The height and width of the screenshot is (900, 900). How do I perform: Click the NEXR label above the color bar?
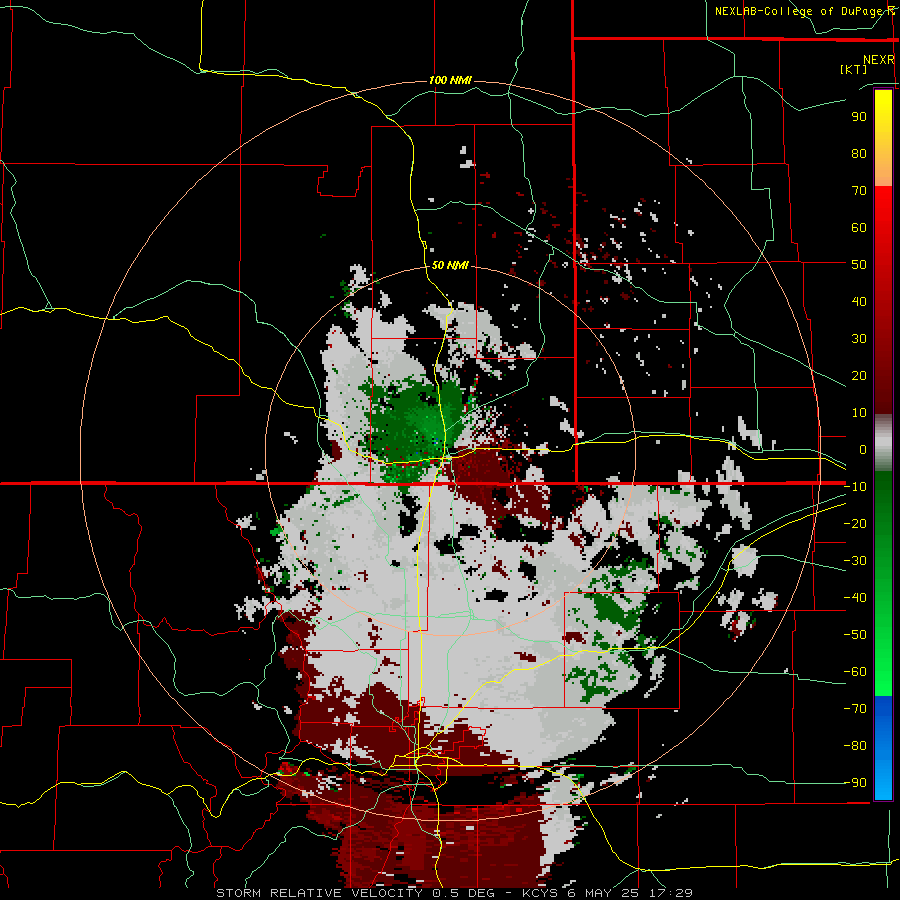(879, 60)
